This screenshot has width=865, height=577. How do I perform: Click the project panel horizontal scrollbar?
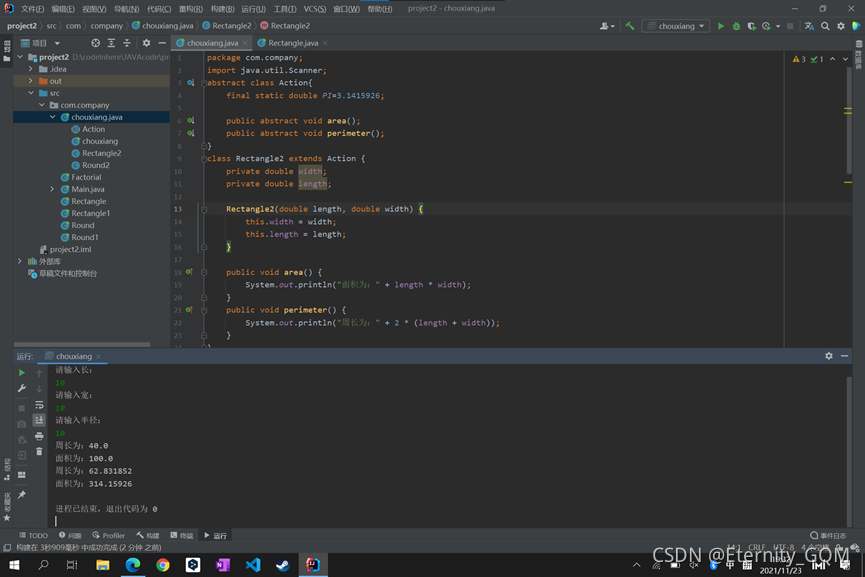[82, 344]
